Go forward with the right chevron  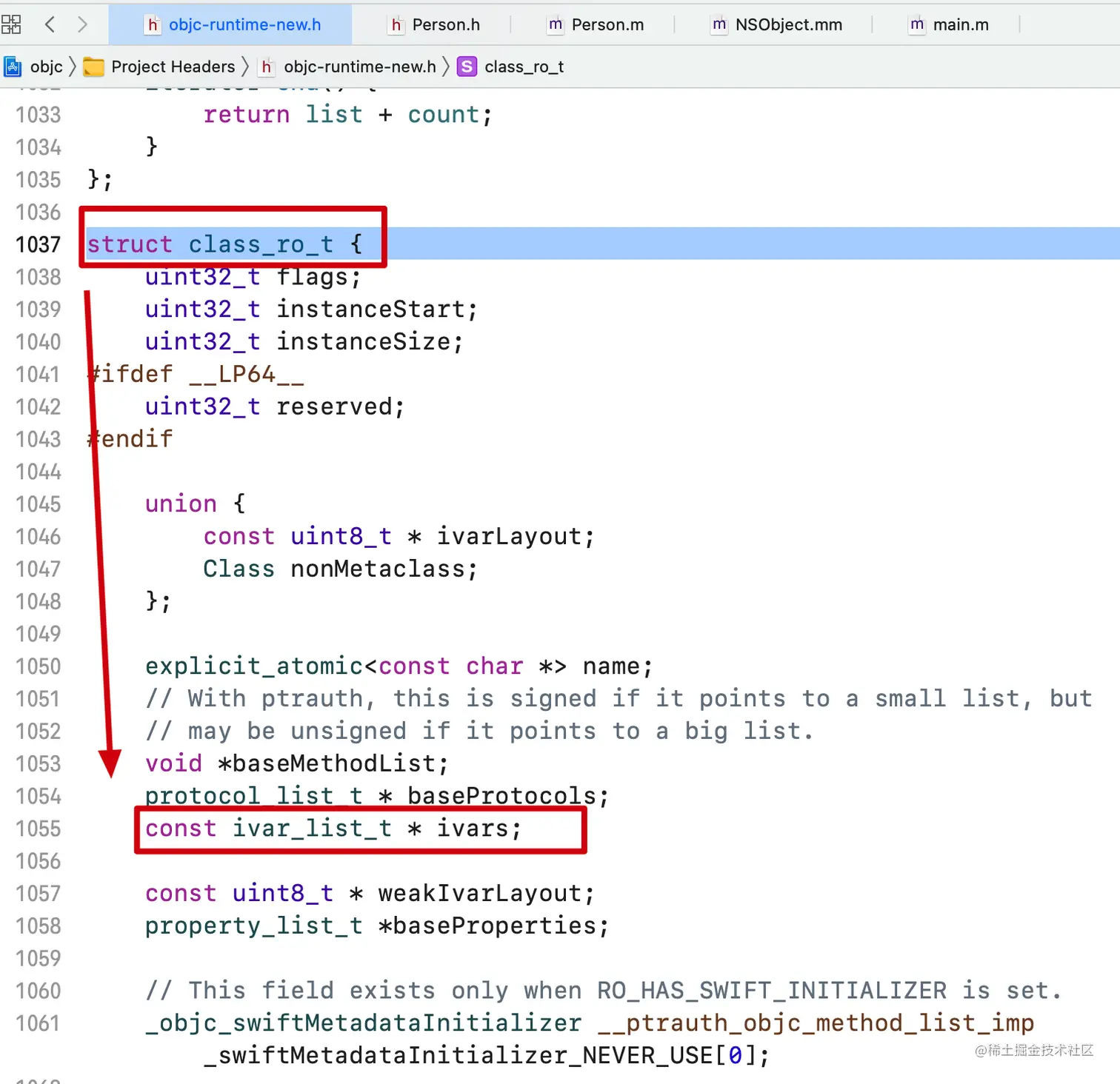pyautogui.click(x=82, y=24)
